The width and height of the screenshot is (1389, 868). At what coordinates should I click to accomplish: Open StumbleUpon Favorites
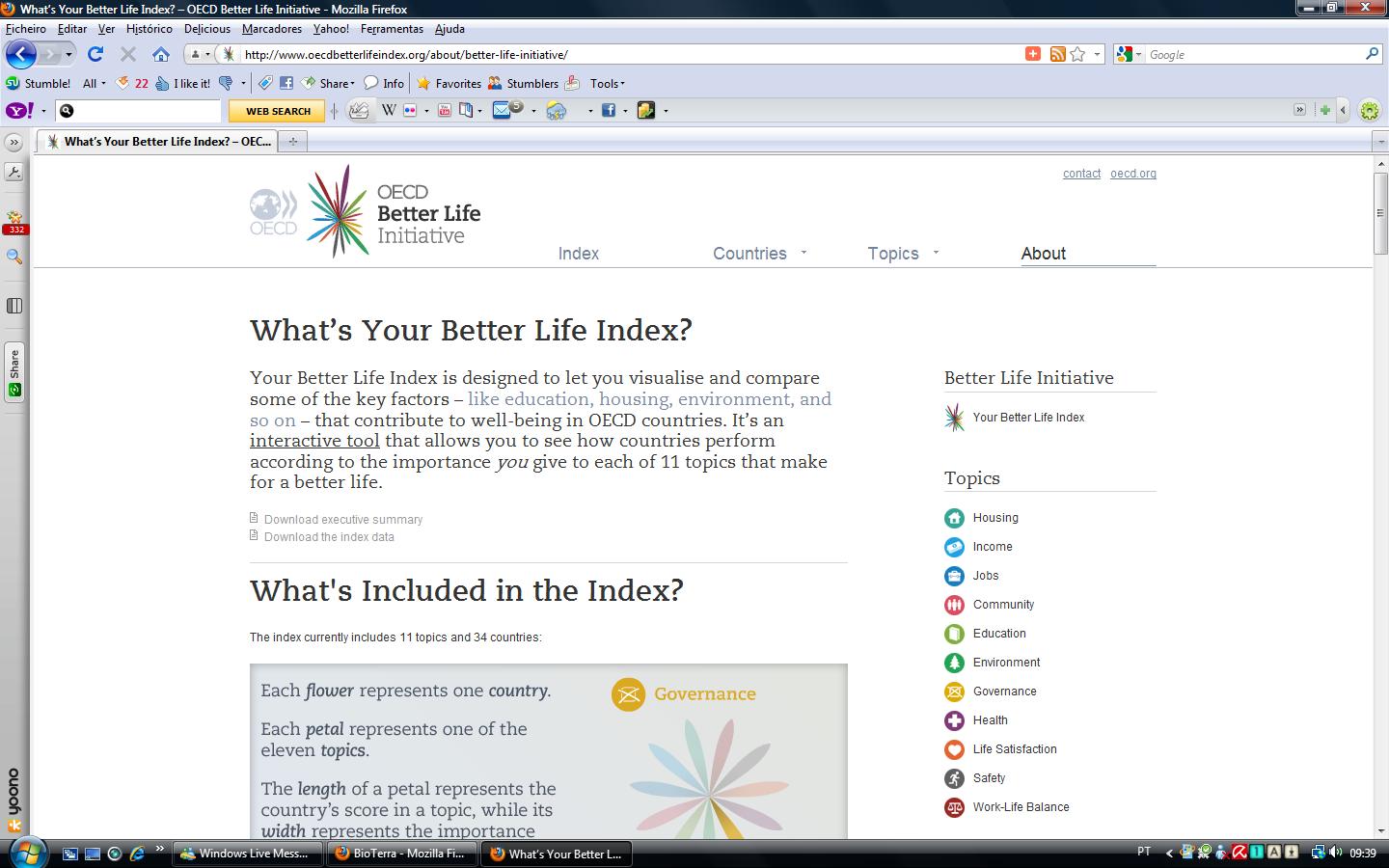pos(449,83)
